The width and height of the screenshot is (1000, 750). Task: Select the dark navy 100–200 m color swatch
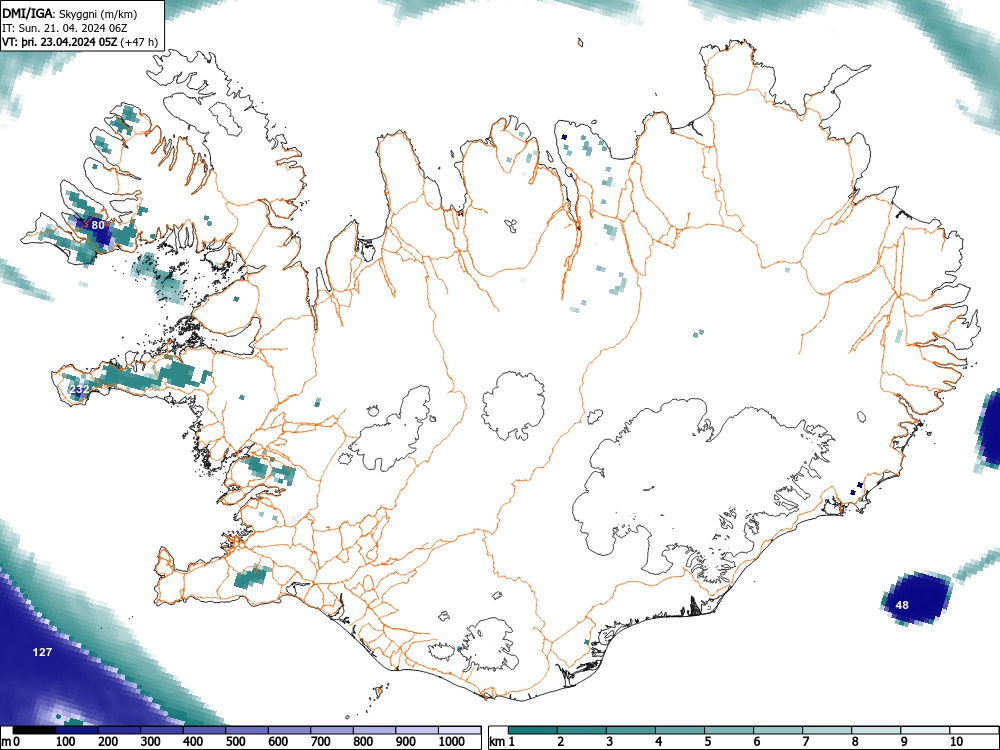click(x=77, y=730)
